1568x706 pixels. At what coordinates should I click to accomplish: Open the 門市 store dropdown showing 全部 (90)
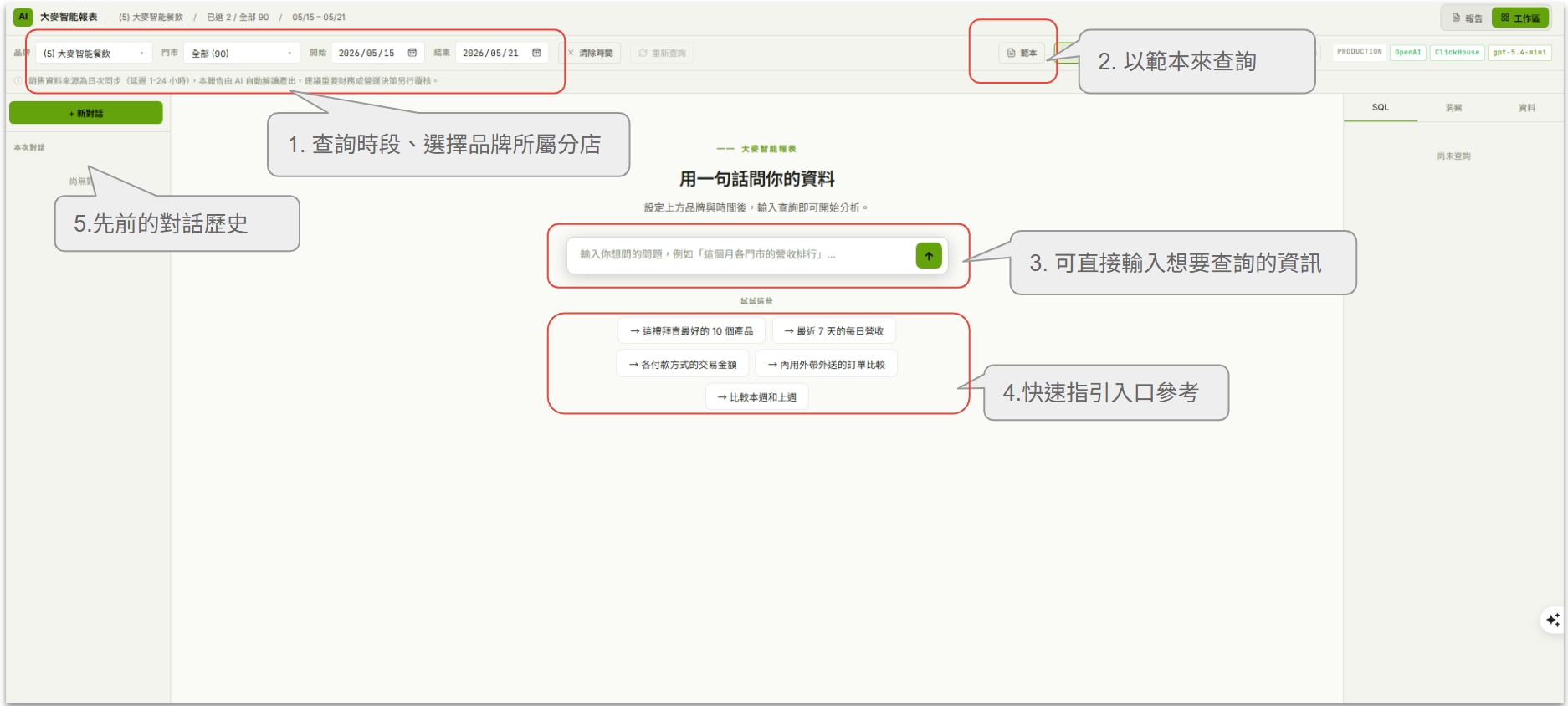point(242,53)
